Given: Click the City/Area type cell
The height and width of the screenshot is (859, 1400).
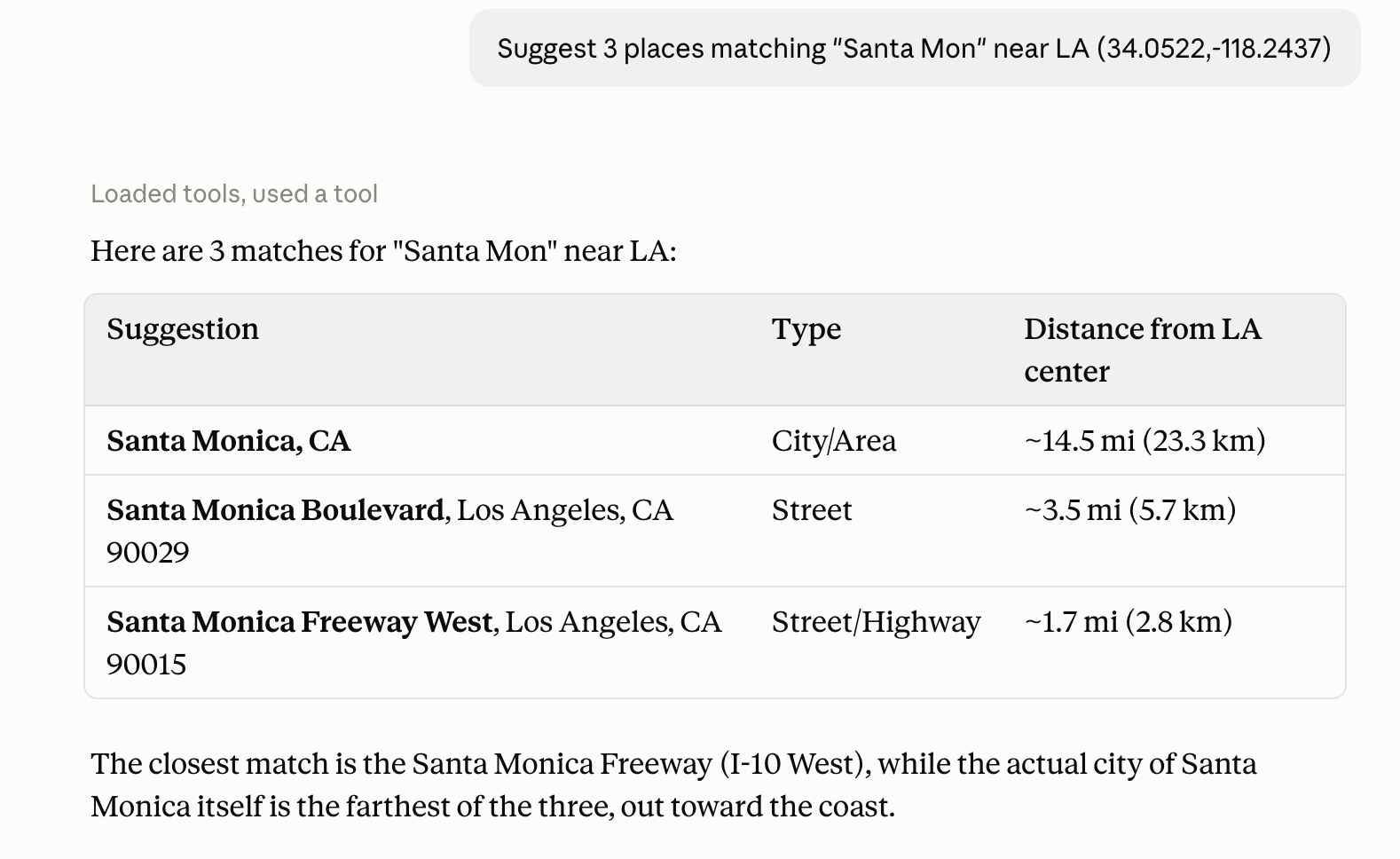Looking at the screenshot, I should tap(834, 441).
